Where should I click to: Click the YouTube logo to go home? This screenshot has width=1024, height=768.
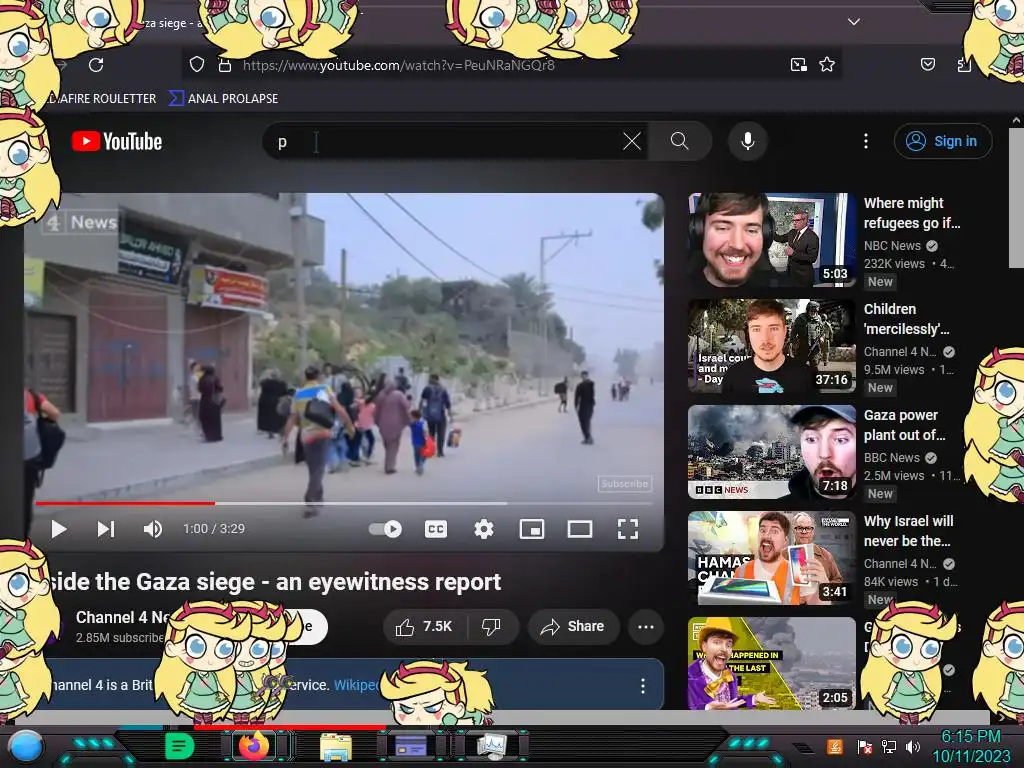(x=117, y=141)
